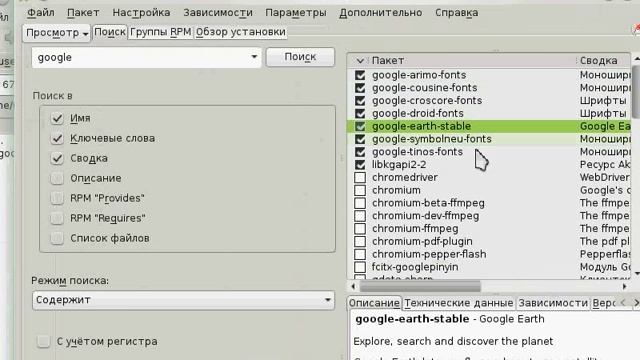Open the Пакет menu
The image size is (640, 360).
[83, 13]
